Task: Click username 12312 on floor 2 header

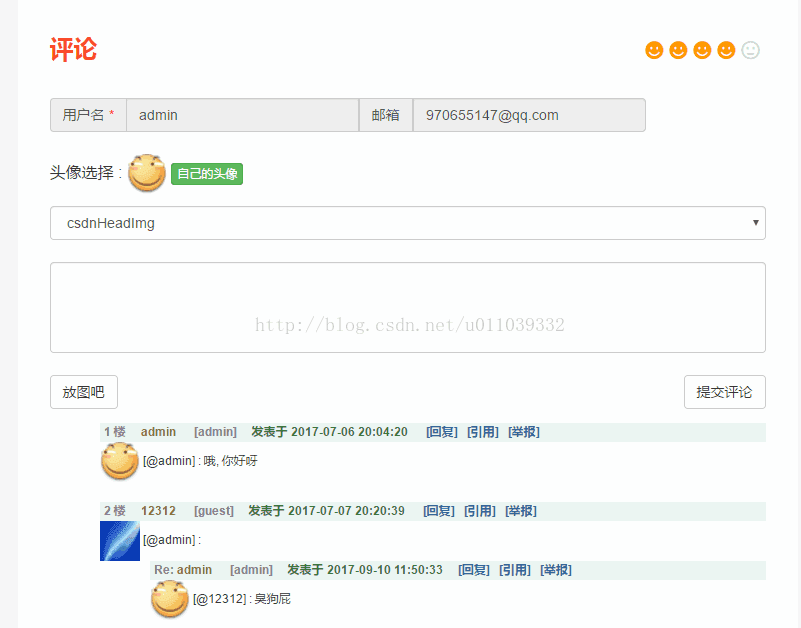Action: coord(158,511)
